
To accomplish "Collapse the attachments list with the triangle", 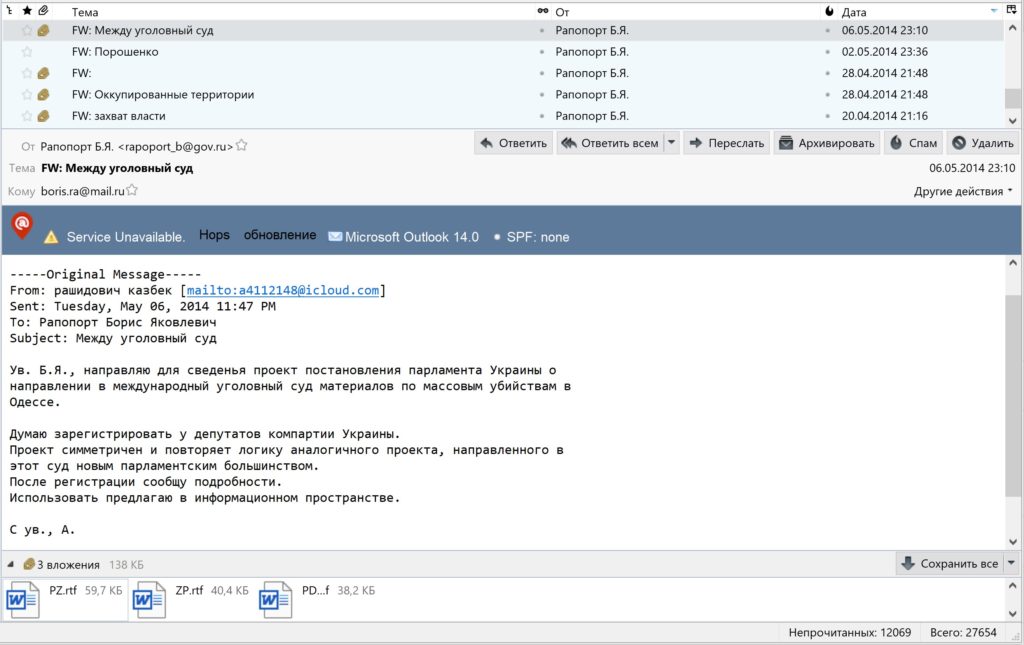I will [x=11, y=564].
